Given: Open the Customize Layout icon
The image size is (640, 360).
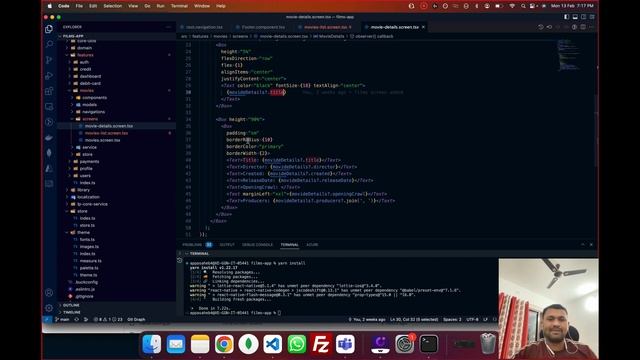Looking at the screenshot, I should click(592, 17).
